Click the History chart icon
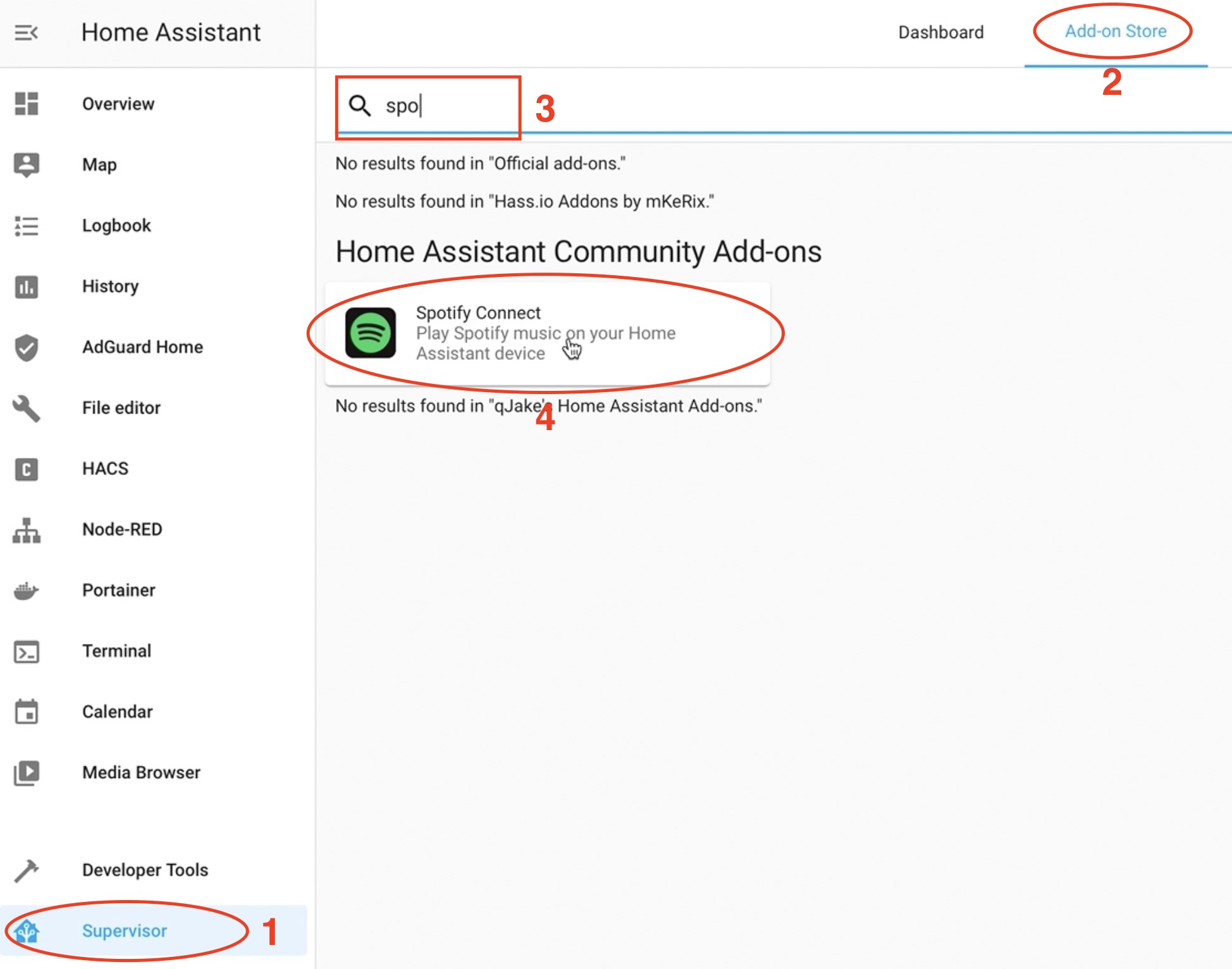The height and width of the screenshot is (969, 1232). 27,287
